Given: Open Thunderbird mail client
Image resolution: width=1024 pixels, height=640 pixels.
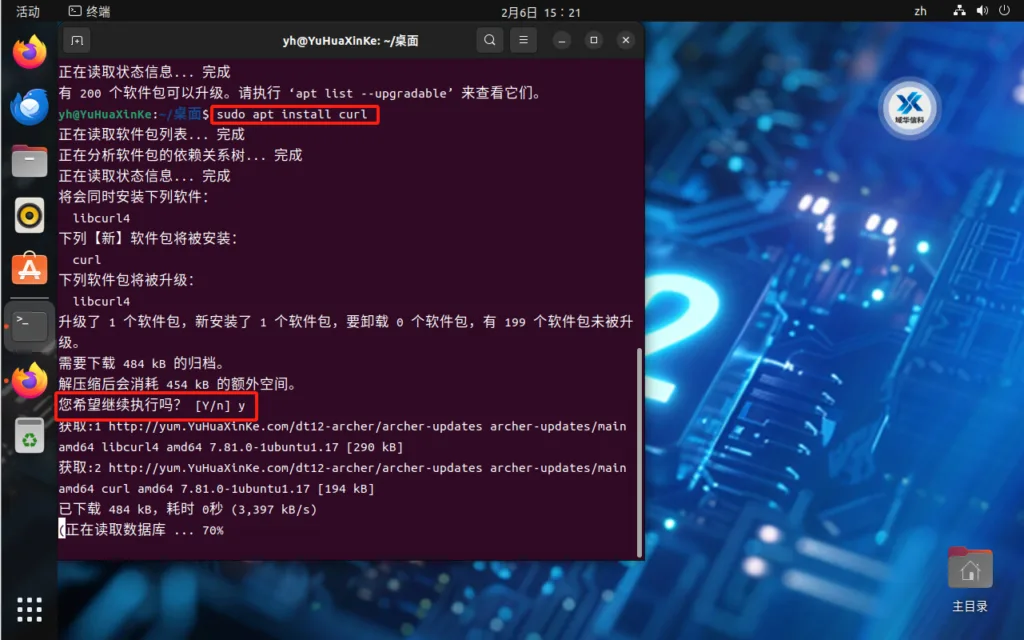Looking at the screenshot, I should click(29, 106).
